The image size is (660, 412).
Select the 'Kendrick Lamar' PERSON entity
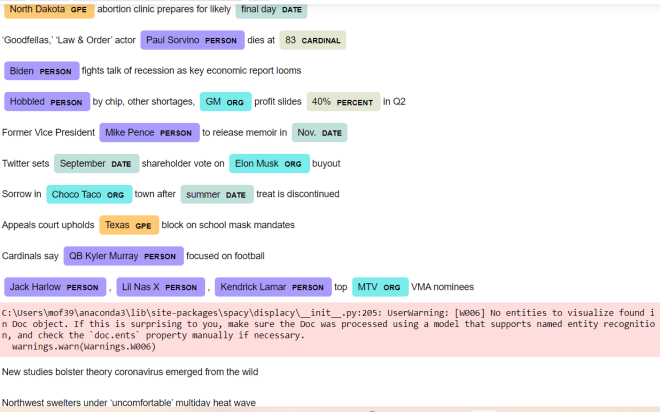click(x=273, y=287)
